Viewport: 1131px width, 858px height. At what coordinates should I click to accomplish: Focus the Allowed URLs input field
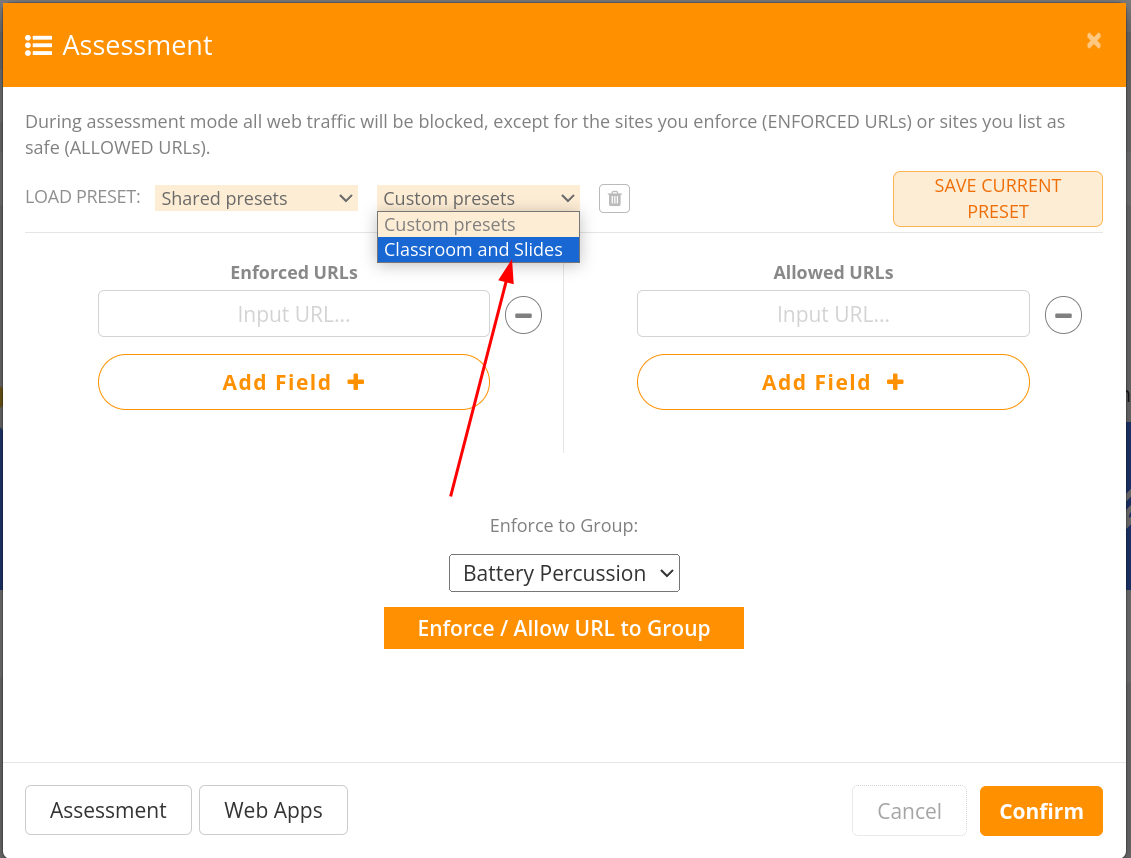tap(833, 314)
